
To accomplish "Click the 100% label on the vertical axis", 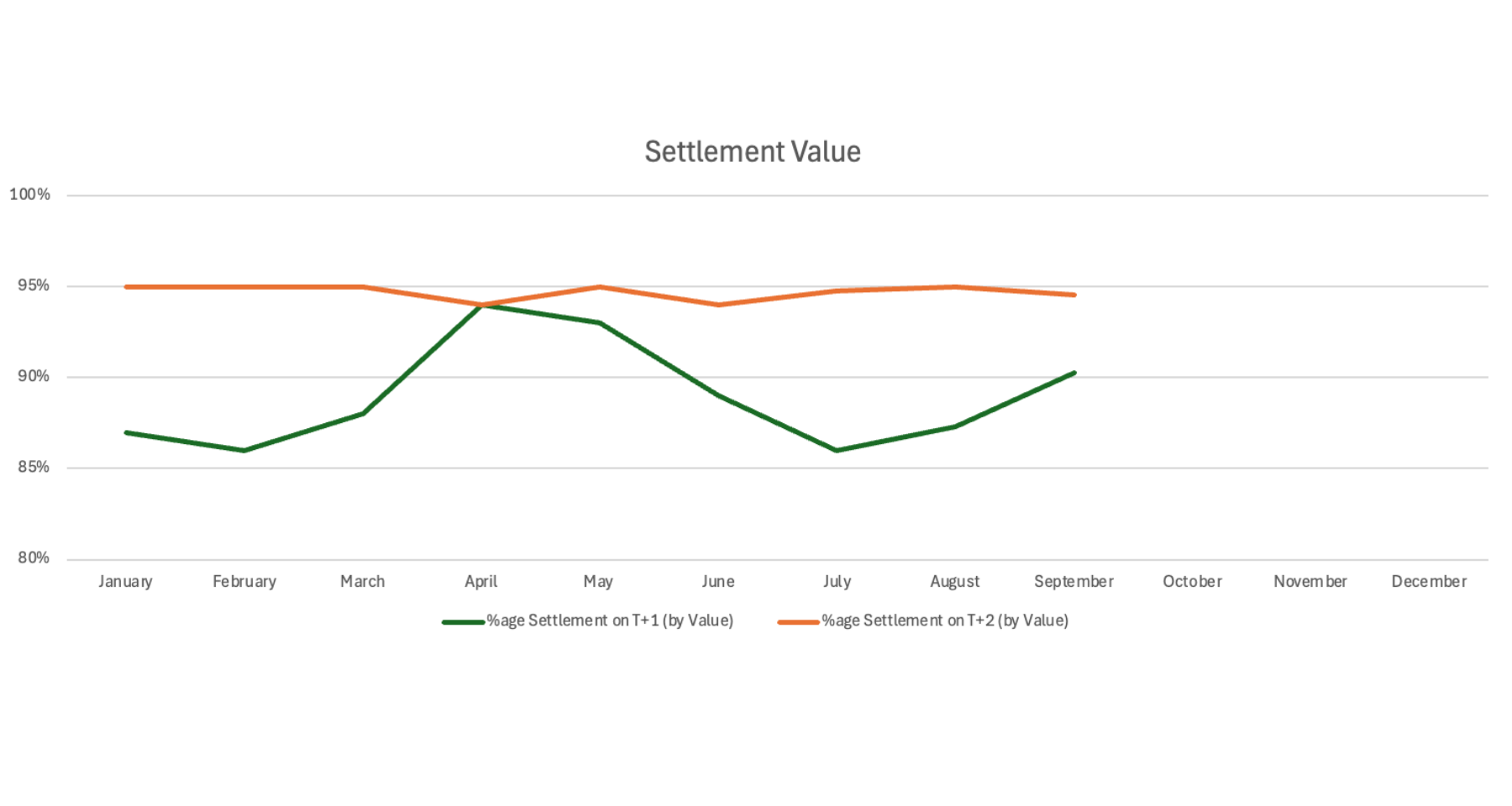I will pyautogui.click(x=30, y=195).
